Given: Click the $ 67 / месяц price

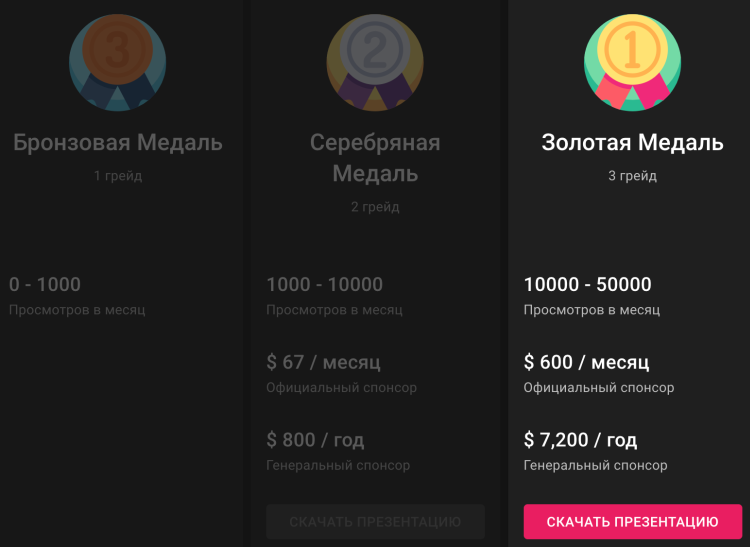Looking at the screenshot, I should 323,362.
